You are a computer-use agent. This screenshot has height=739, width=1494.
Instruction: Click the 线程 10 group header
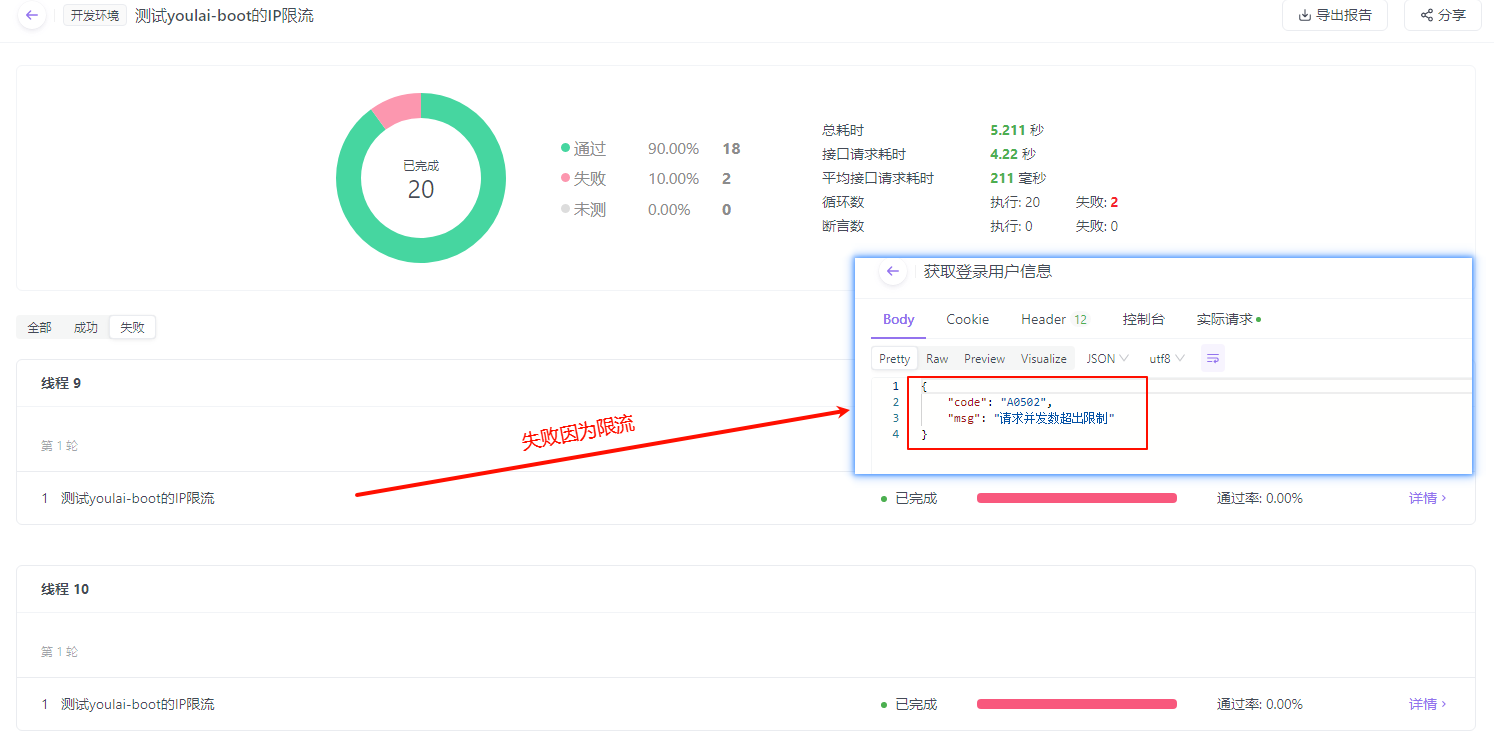click(x=746, y=589)
